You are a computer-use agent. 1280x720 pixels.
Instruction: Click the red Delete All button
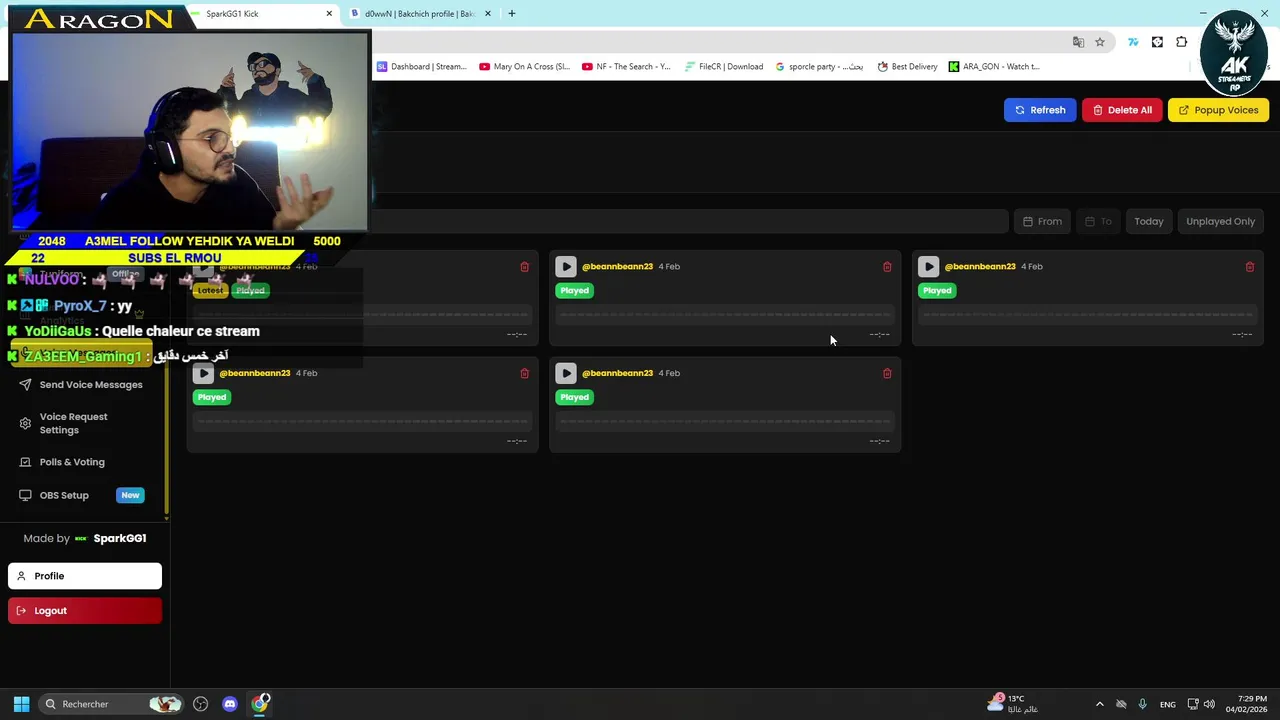(1122, 110)
